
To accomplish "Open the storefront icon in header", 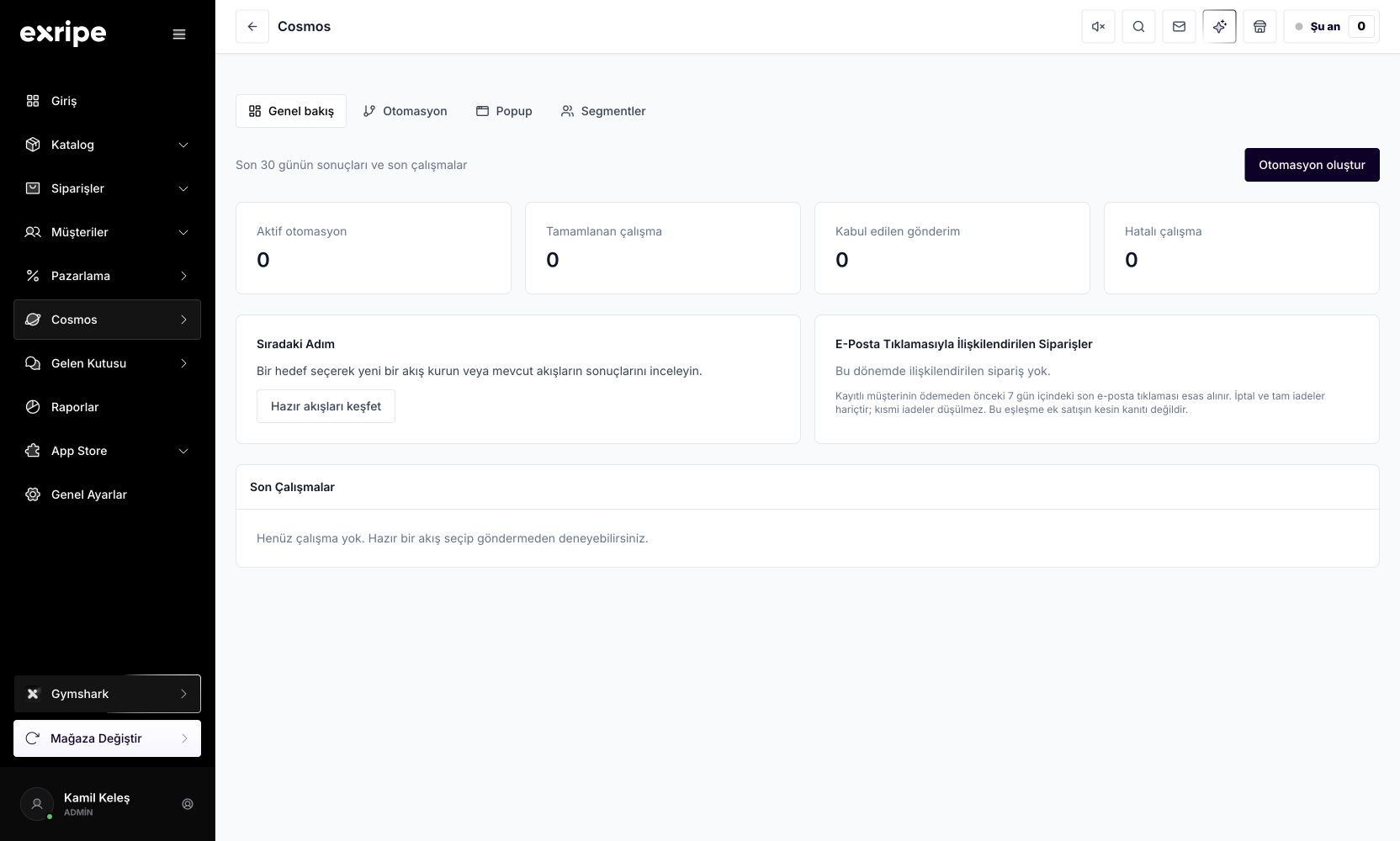I will (1259, 27).
